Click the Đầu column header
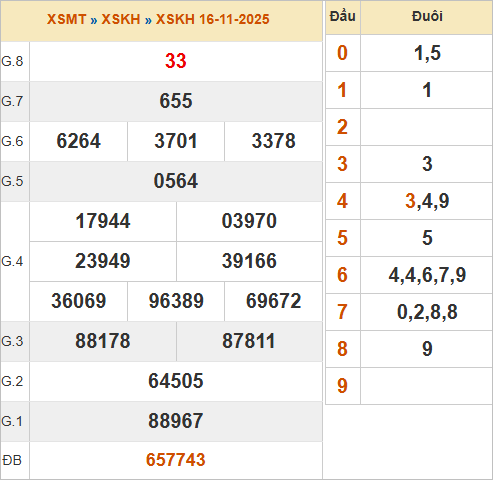Image resolution: width=493 pixels, height=480 pixels. pyautogui.click(x=343, y=16)
